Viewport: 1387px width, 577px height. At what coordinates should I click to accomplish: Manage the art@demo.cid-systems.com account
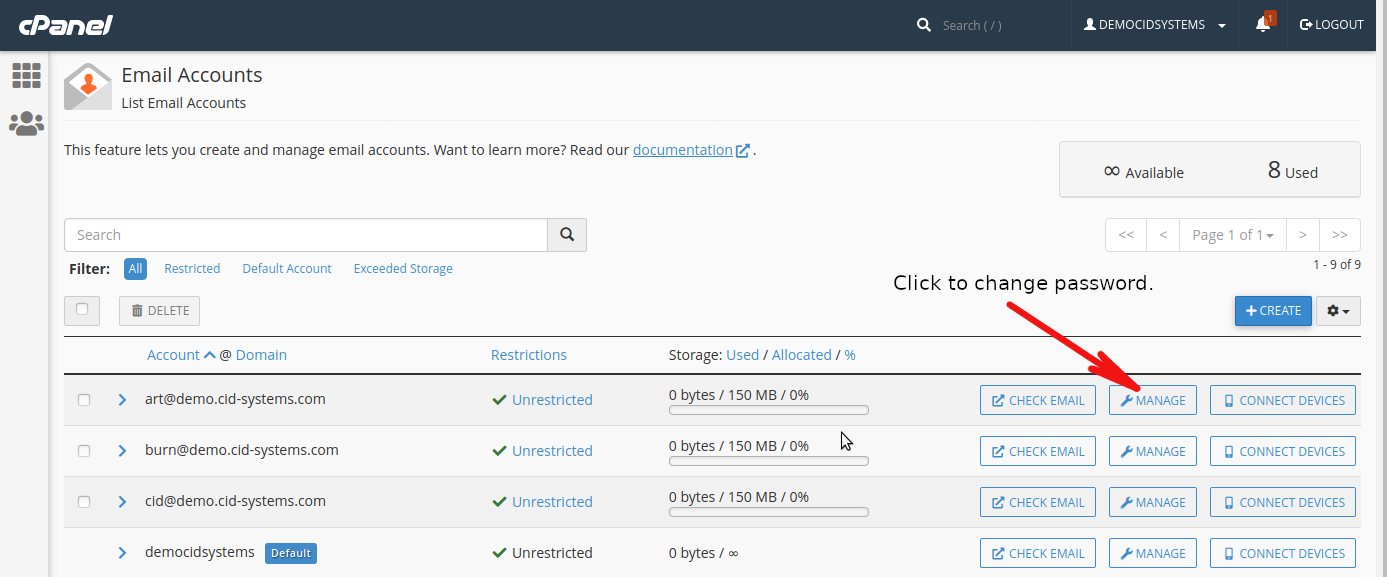tap(1153, 400)
